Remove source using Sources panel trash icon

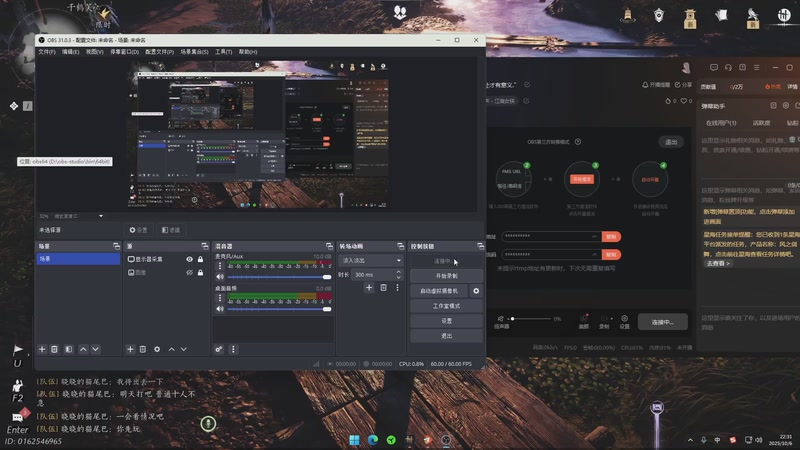(x=143, y=349)
